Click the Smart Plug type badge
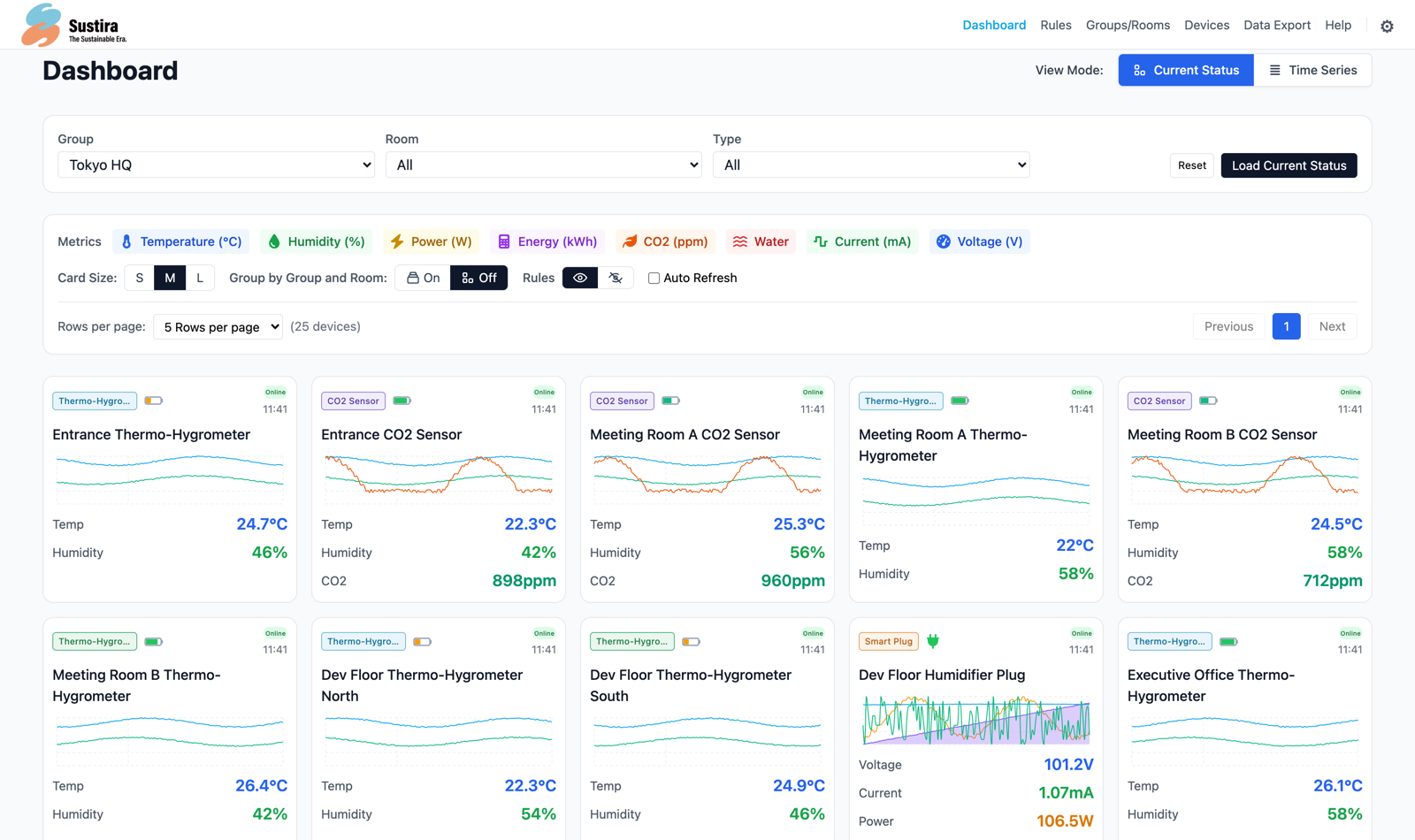Screen dimensions: 1415x840 889,642
